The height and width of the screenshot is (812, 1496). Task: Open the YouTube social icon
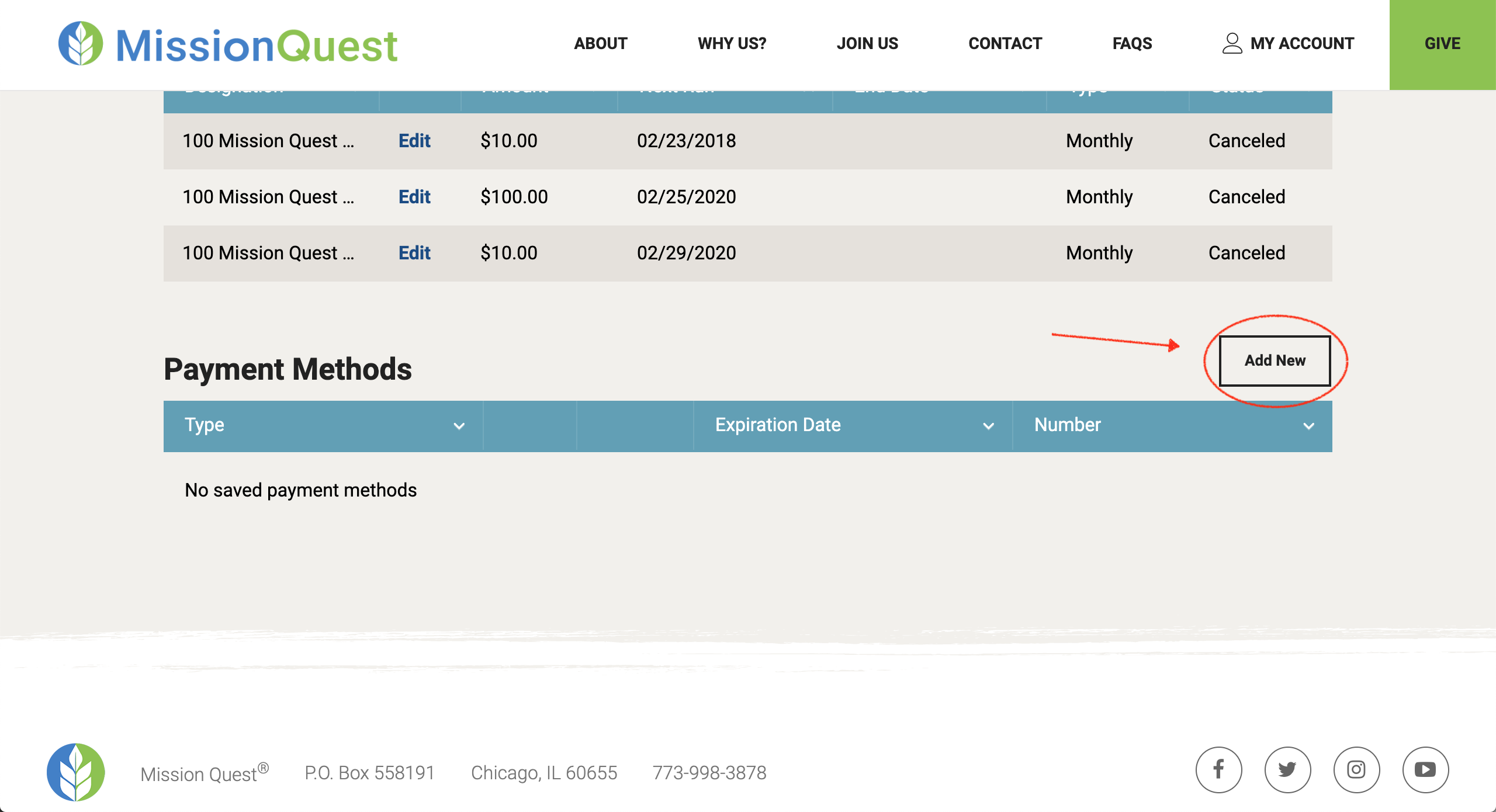[x=1425, y=770]
